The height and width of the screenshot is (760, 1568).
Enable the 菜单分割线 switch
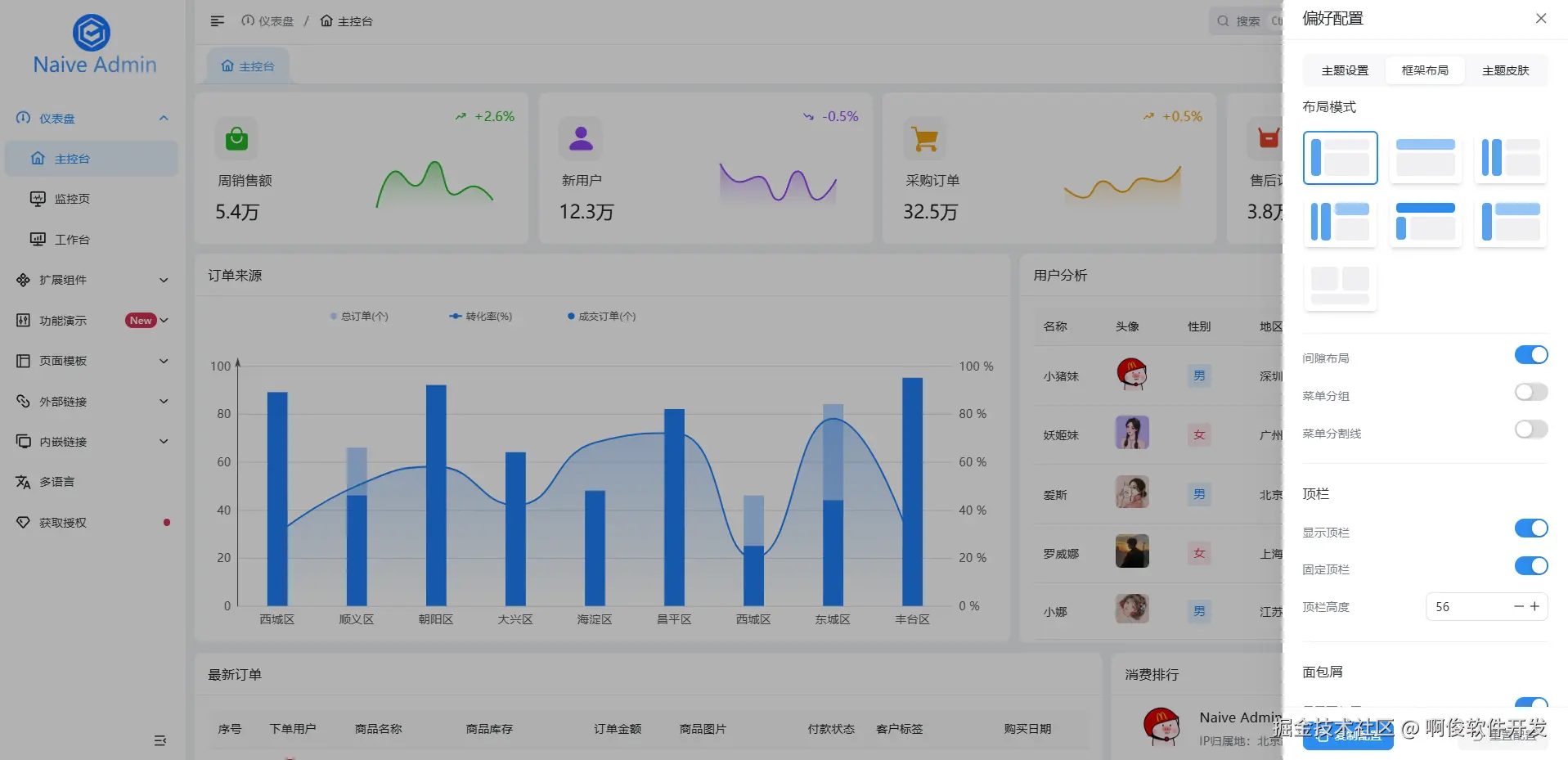coord(1531,430)
